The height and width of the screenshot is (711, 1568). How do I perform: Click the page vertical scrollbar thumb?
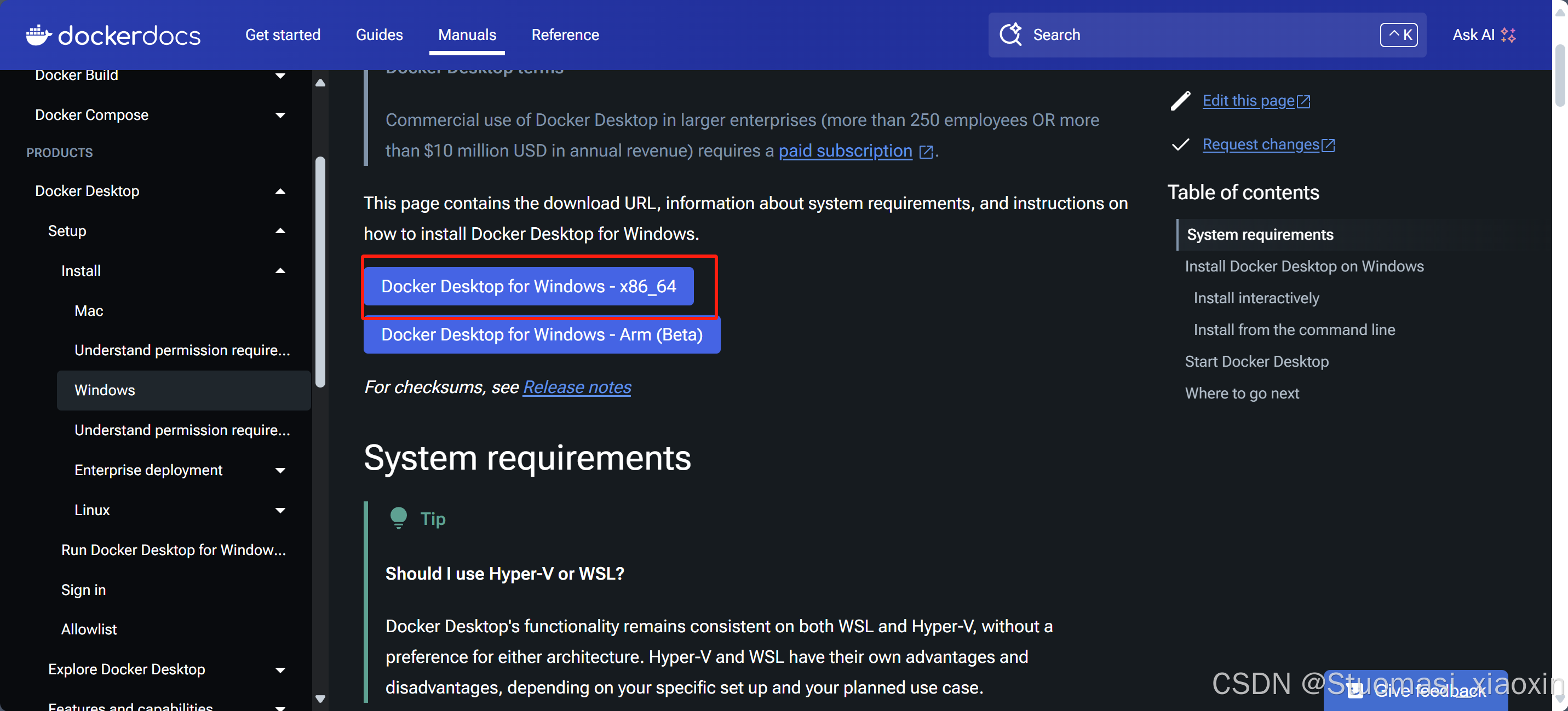coord(1560,76)
